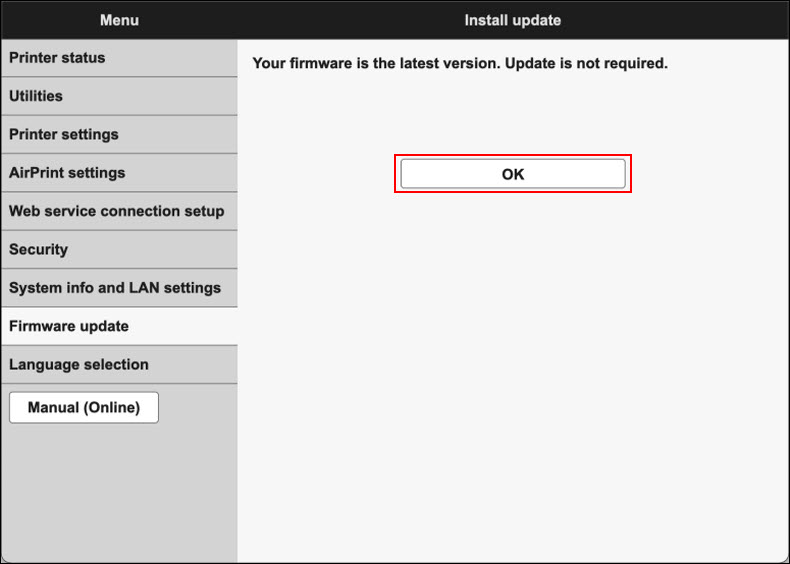Click the sentence "Your firmware is the latest version."
790x564 pixels.
376,64
